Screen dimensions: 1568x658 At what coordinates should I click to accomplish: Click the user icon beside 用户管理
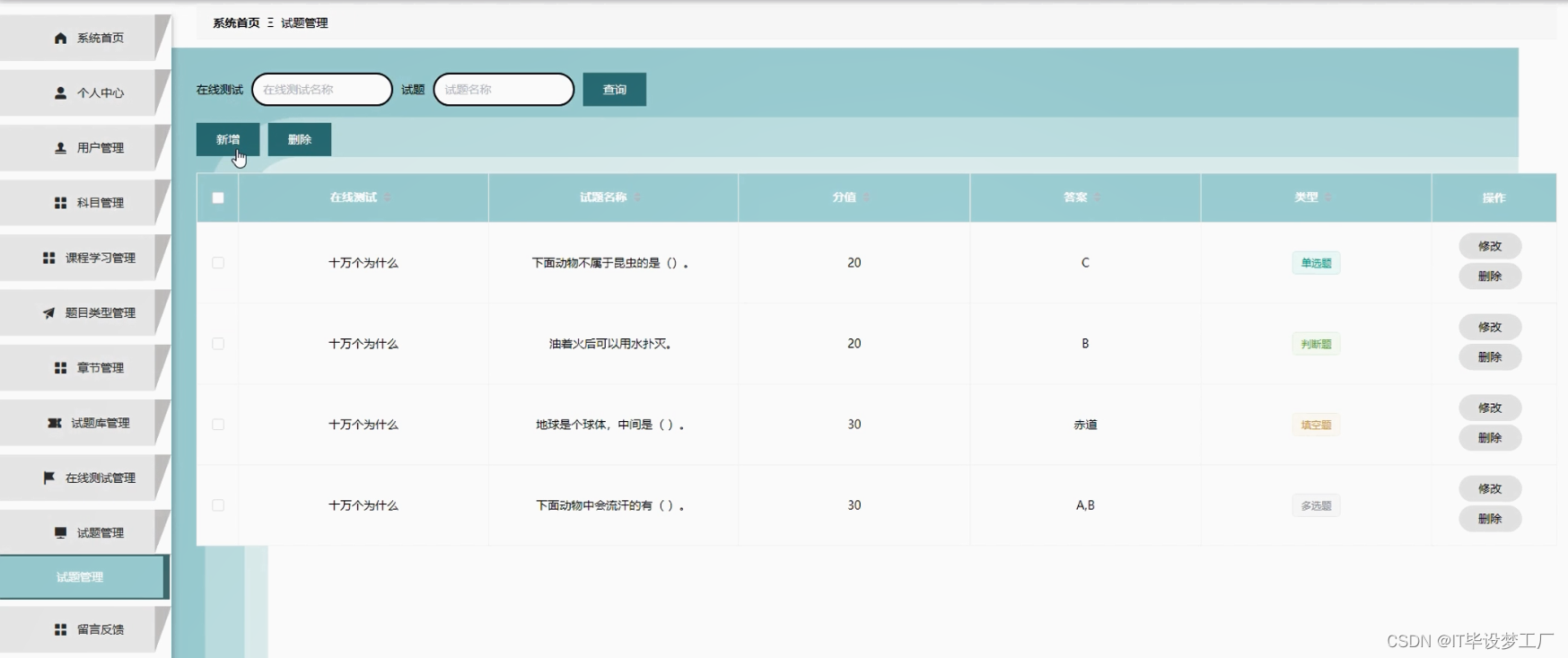[60, 148]
